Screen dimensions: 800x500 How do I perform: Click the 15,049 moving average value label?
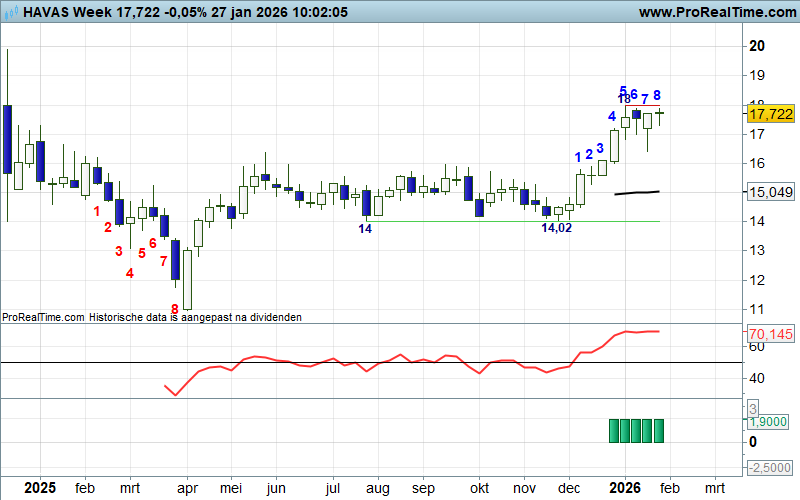click(x=770, y=191)
